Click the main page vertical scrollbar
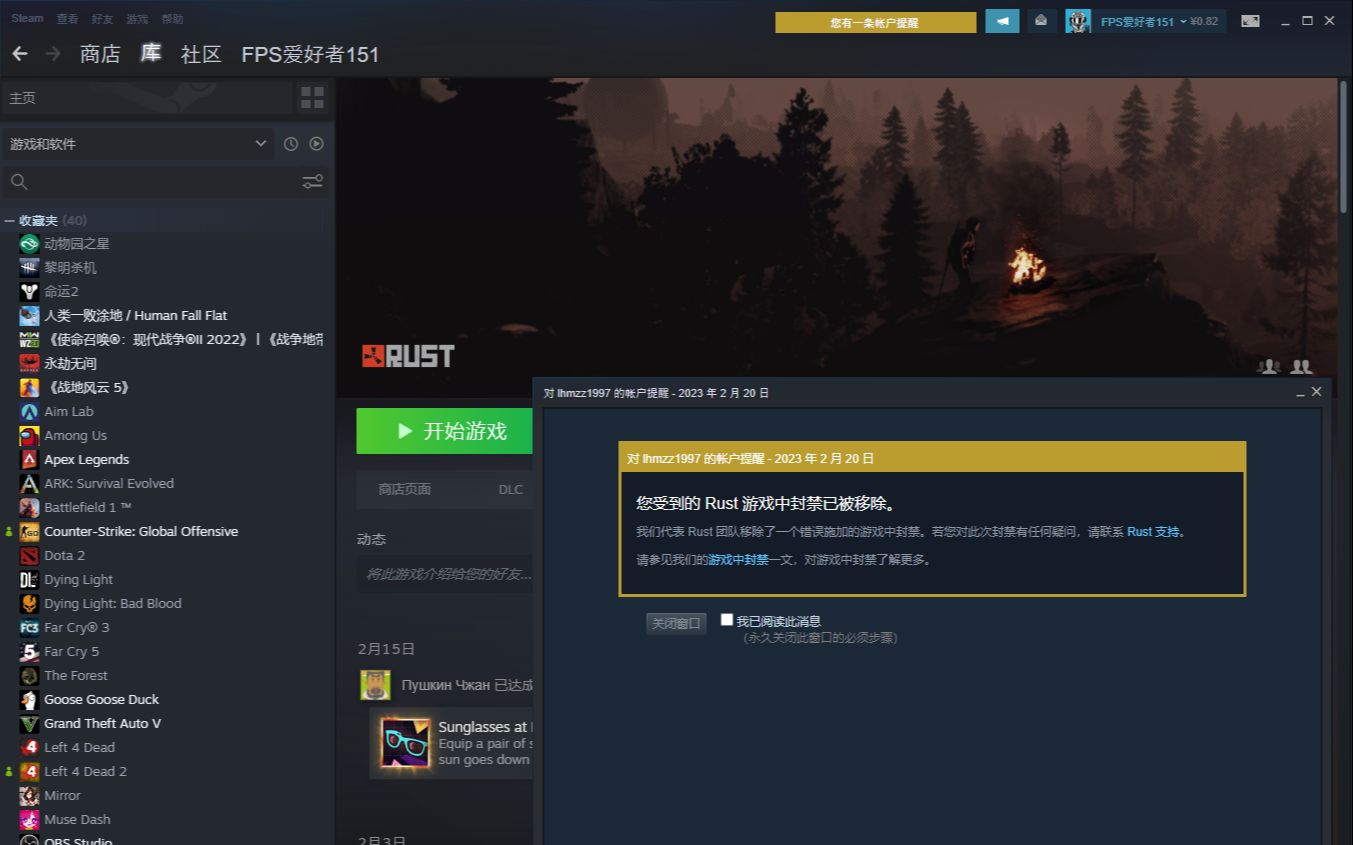Image resolution: width=1353 pixels, height=845 pixels. click(1344, 145)
